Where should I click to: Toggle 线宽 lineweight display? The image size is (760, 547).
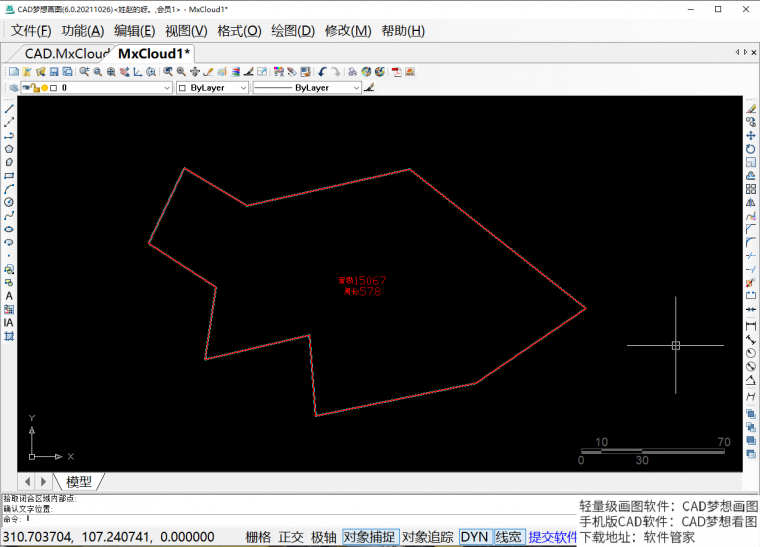coord(508,537)
